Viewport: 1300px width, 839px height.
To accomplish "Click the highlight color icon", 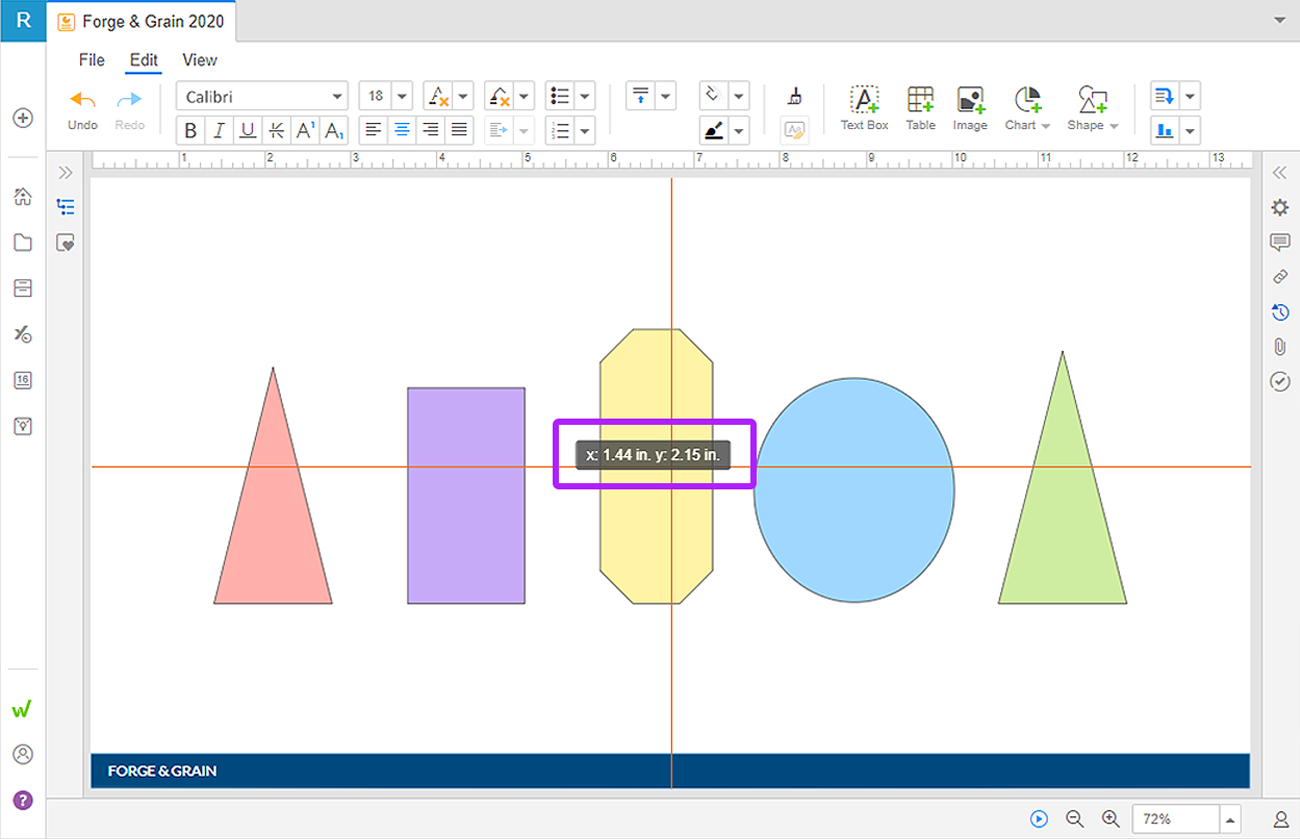I will point(499,97).
